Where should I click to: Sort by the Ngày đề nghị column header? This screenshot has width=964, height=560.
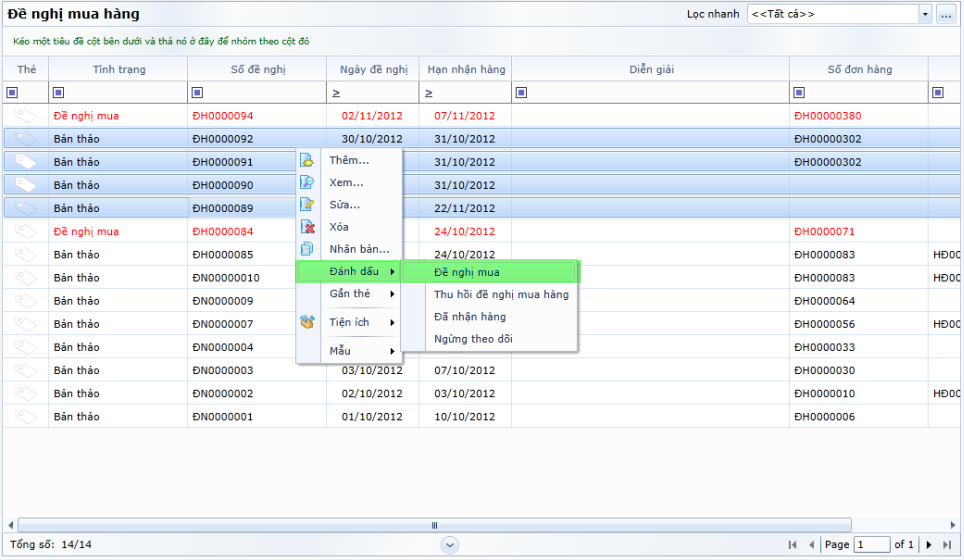click(x=373, y=69)
